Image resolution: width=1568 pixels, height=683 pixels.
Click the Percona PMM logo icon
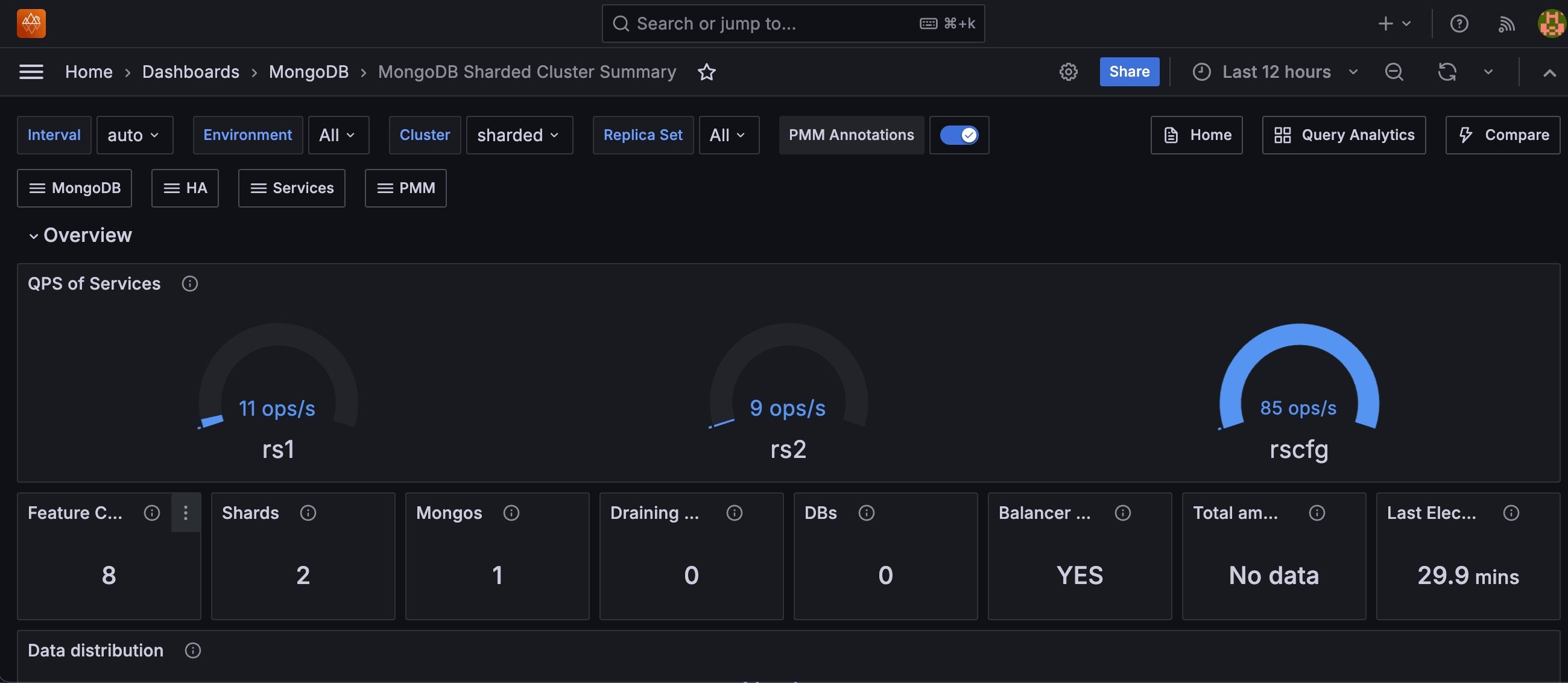31,24
